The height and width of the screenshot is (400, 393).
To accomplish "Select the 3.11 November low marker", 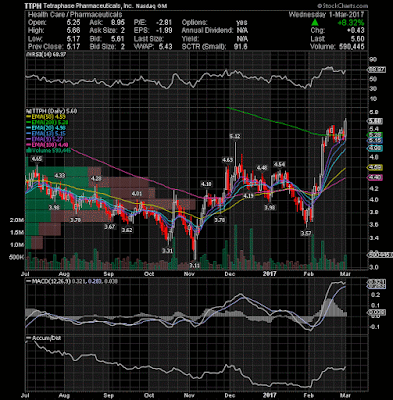I will pos(195,265).
